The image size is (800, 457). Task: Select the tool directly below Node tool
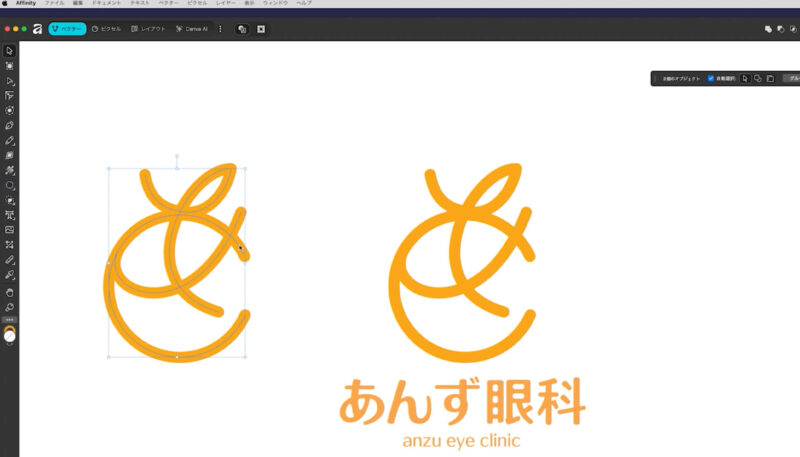9,95
